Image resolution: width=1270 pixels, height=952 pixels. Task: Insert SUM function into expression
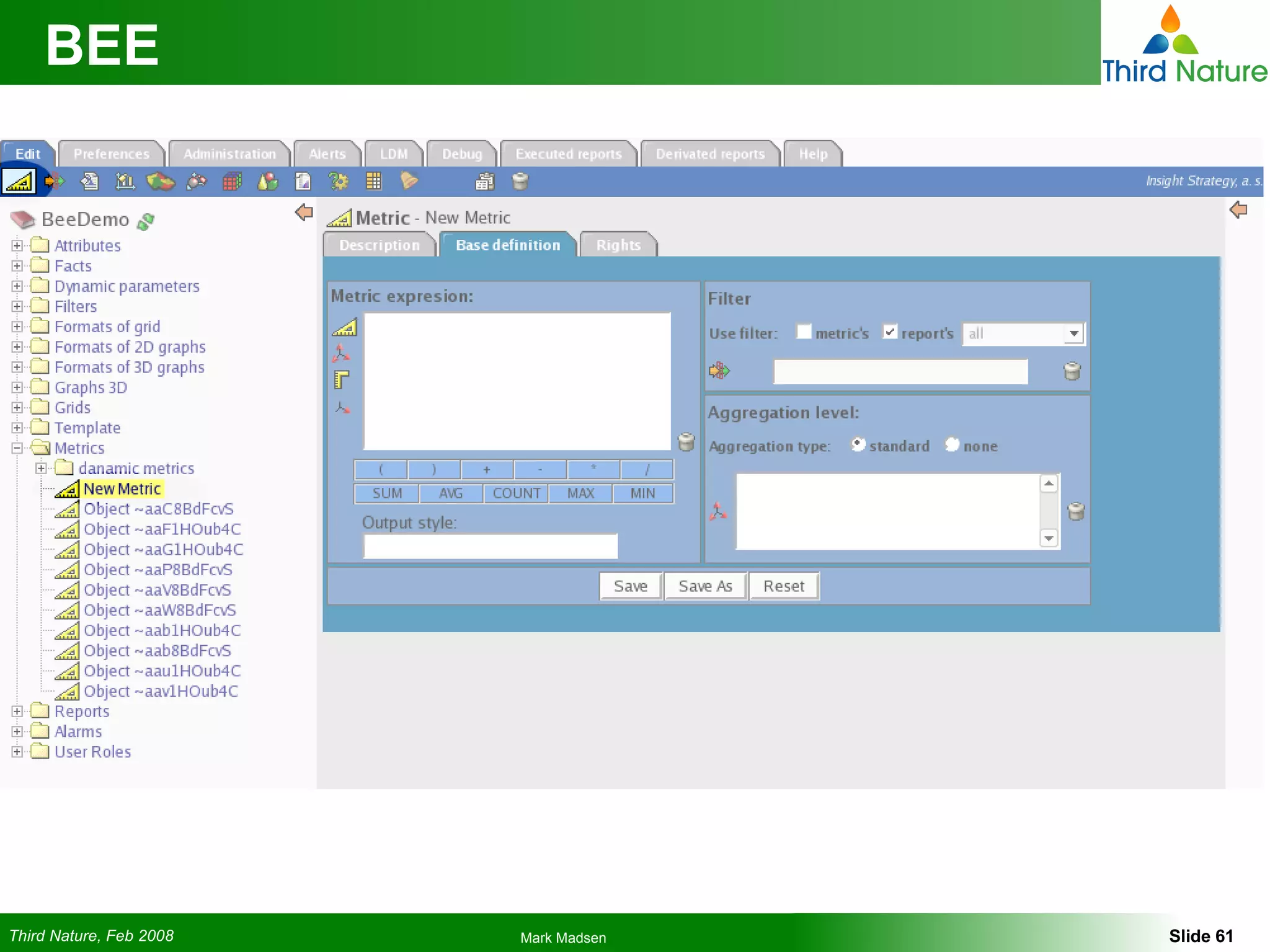pyautogui.click(x=387, y=493)
